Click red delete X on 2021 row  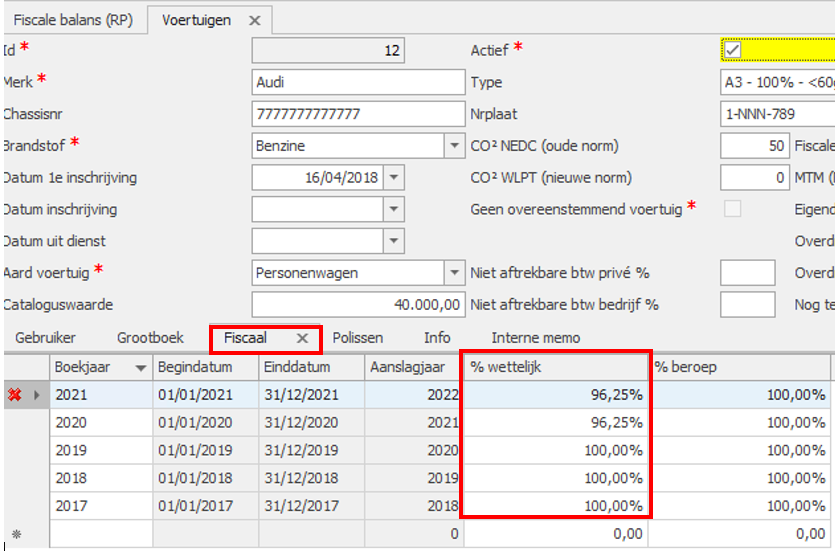[14, 395]
